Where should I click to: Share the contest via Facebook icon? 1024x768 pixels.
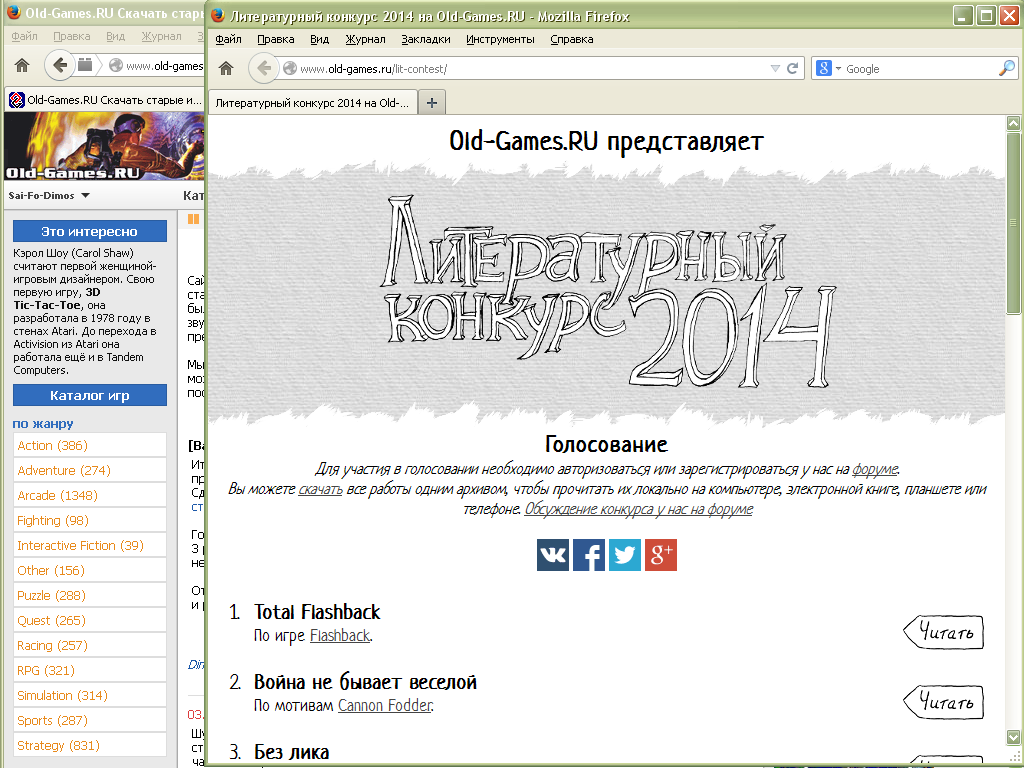tap(588, 555)
